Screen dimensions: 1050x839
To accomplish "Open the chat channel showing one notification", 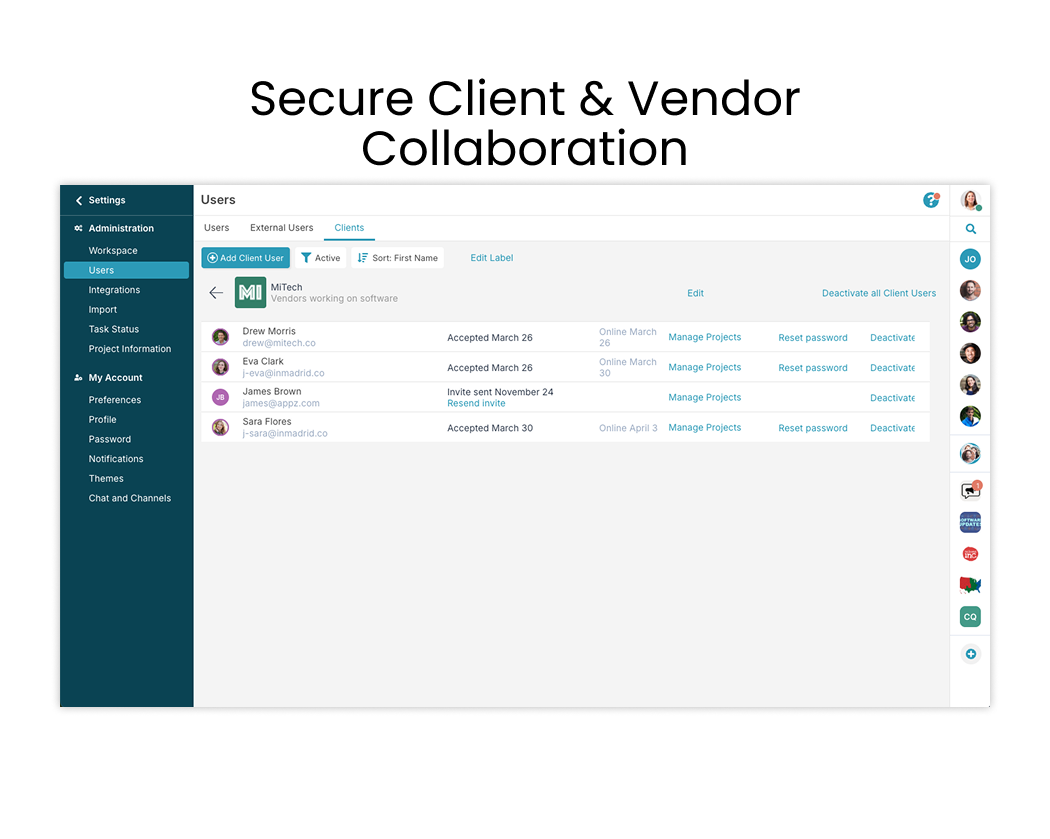I will coord(969,489).
